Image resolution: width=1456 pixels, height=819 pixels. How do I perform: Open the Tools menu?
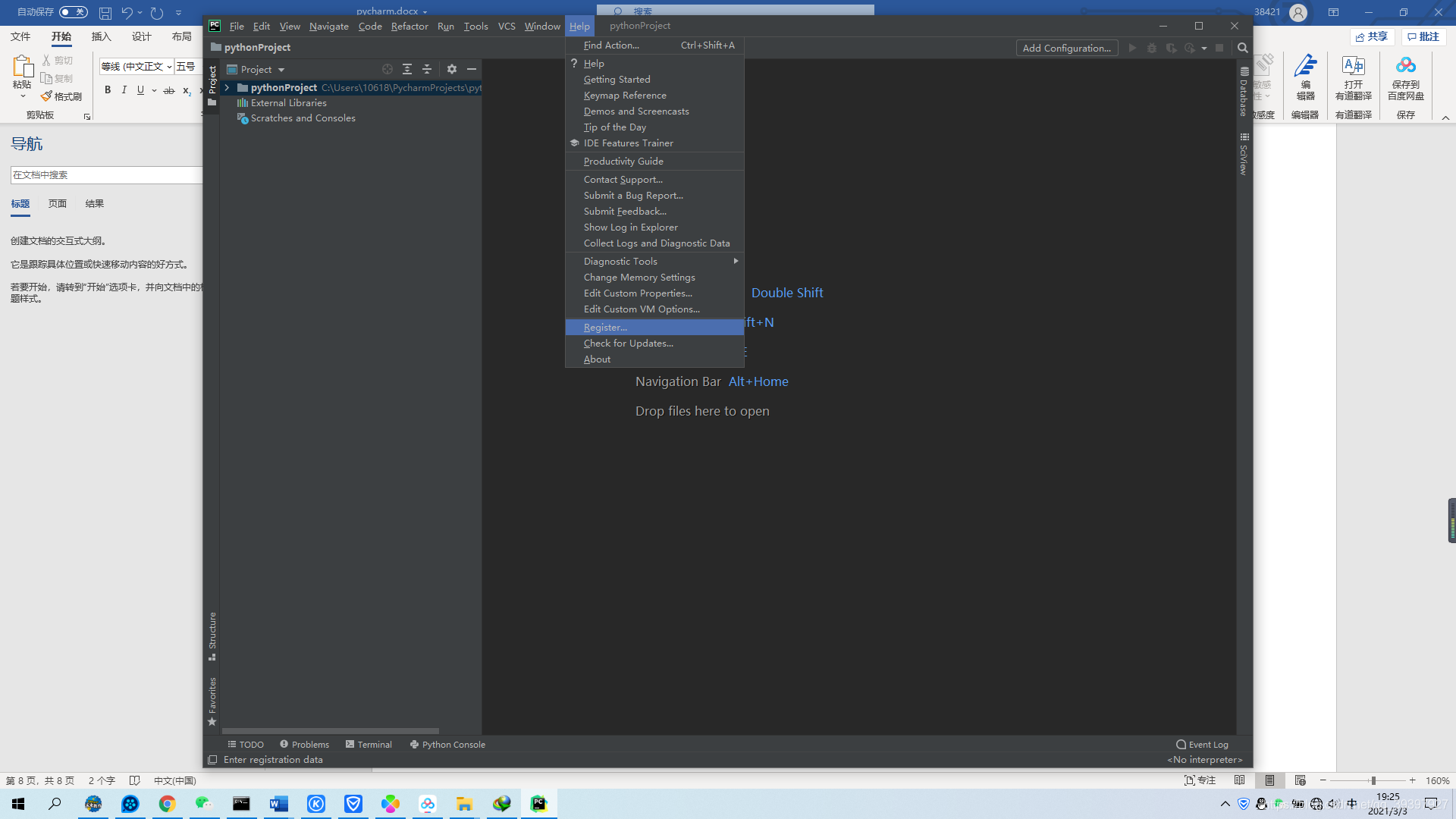click(x=475, y=25)
